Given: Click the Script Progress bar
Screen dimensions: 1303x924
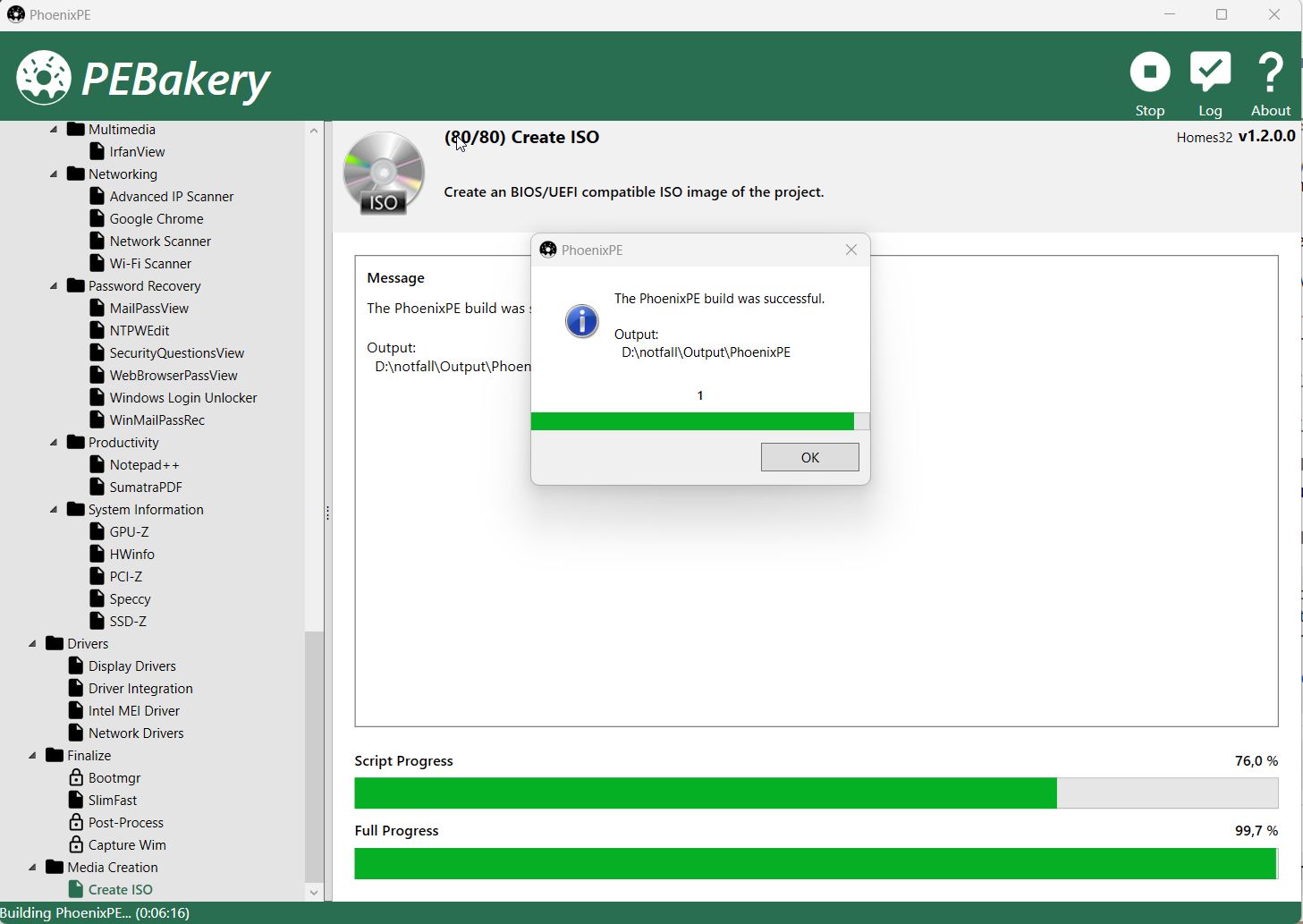Looking at the screenshot, I should 816,793.
